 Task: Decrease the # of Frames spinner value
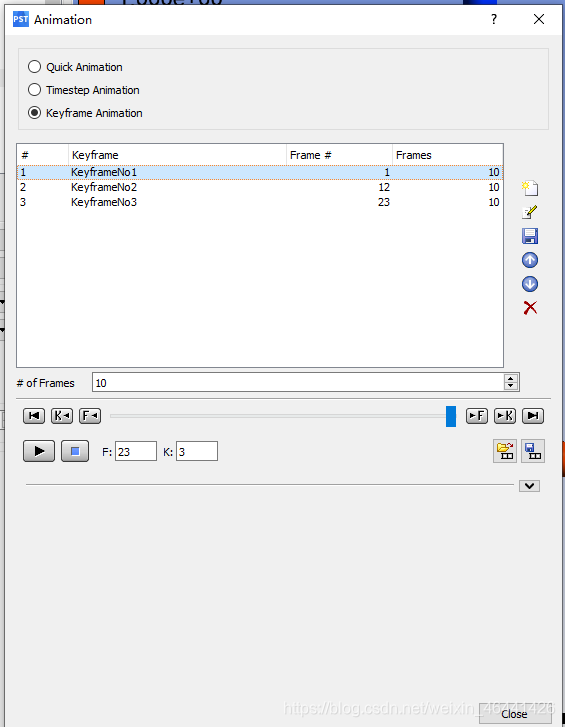pyautogui.click(x=511, y=386)
